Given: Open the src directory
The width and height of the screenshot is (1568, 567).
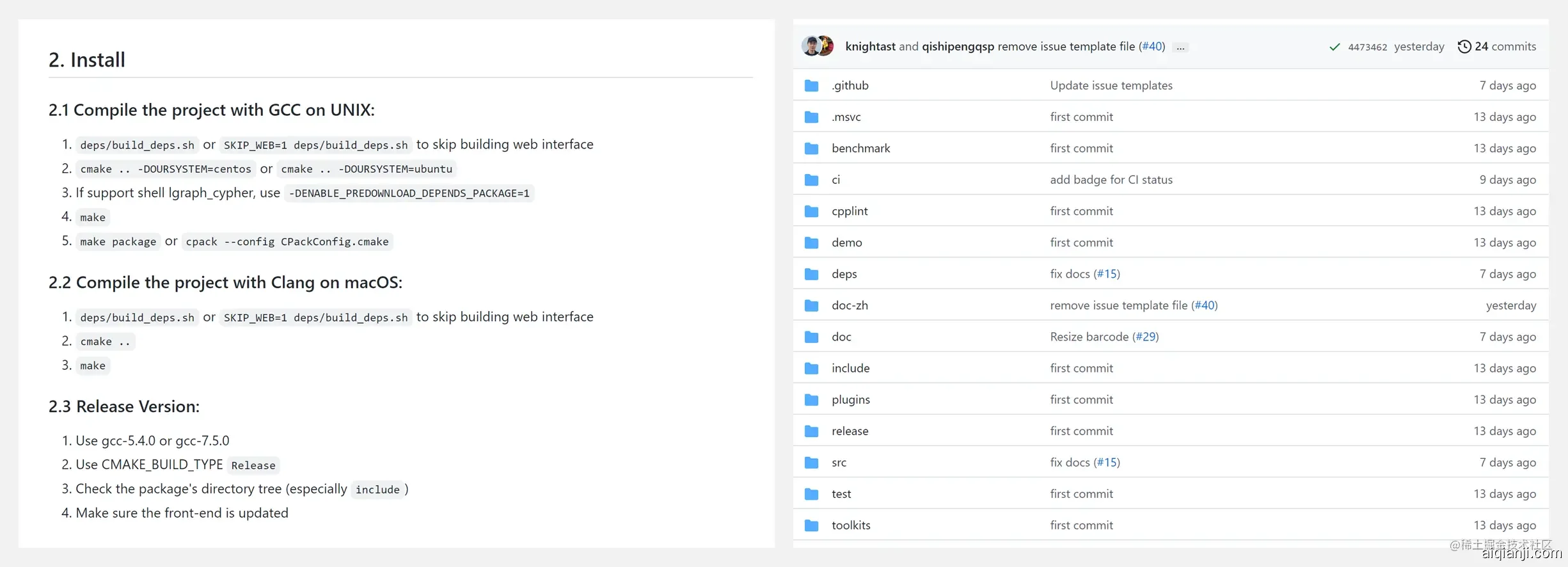Looking at the screenshot, I should coord(839,463).
